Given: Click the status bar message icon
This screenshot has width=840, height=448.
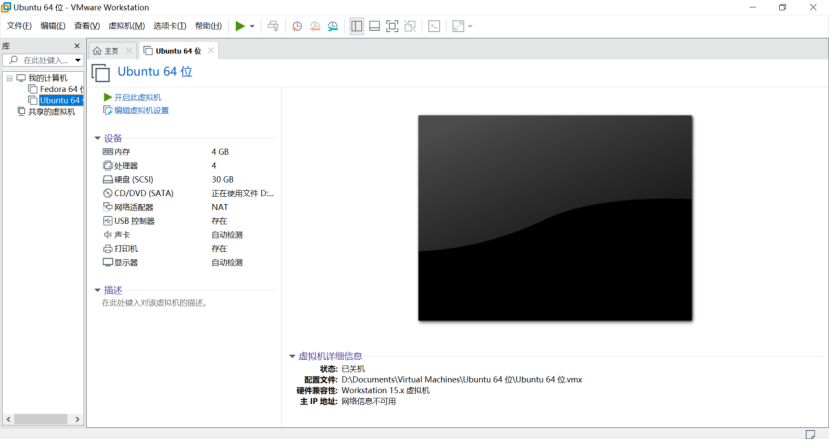Looking at the screenshot, I should tap(810, 434).
